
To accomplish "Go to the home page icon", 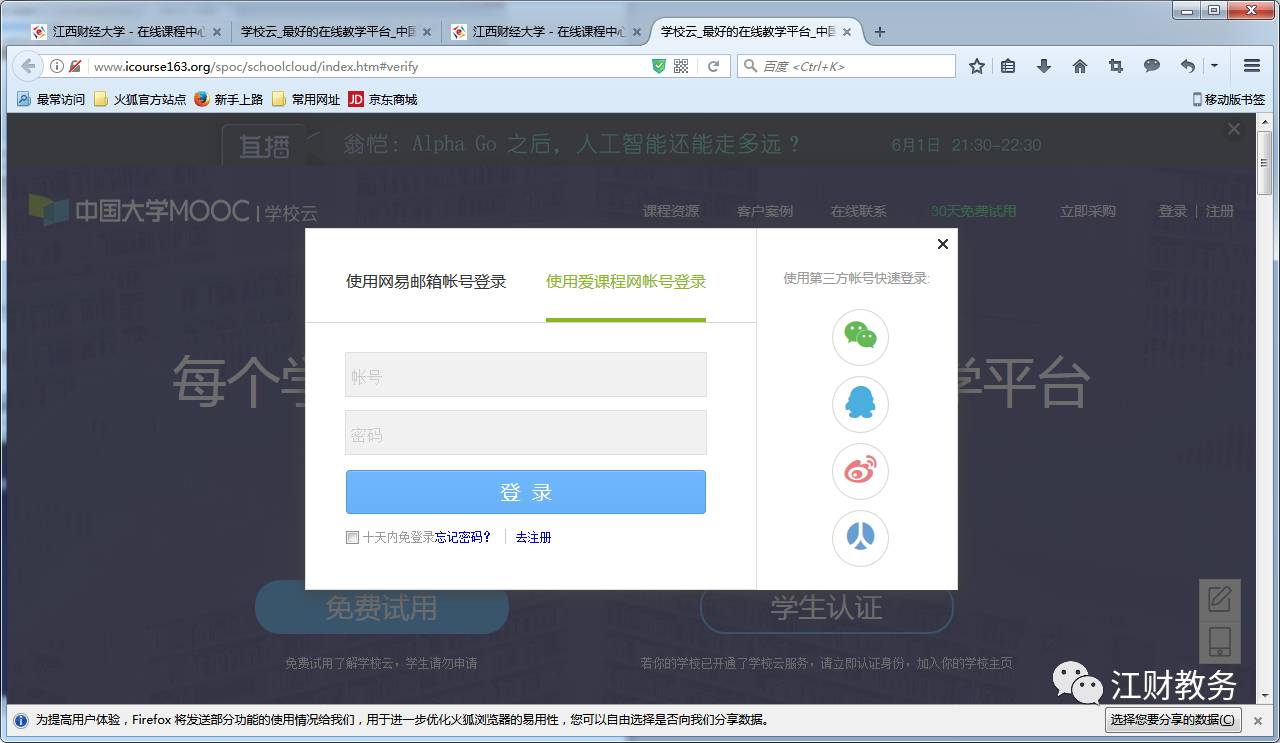I will pyautogui.click(x=1080, y=66).
